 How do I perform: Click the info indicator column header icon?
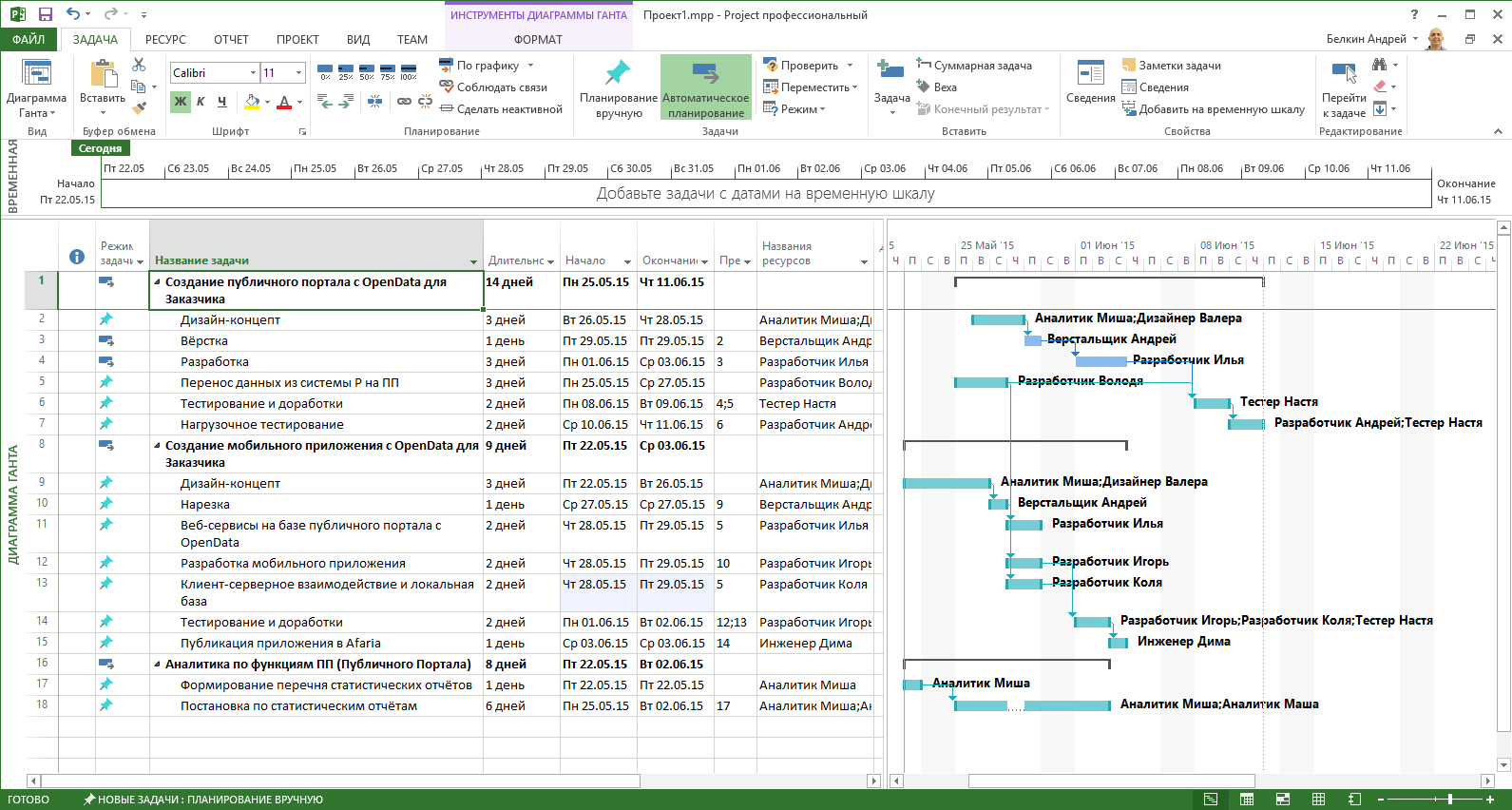click(77, 257)
